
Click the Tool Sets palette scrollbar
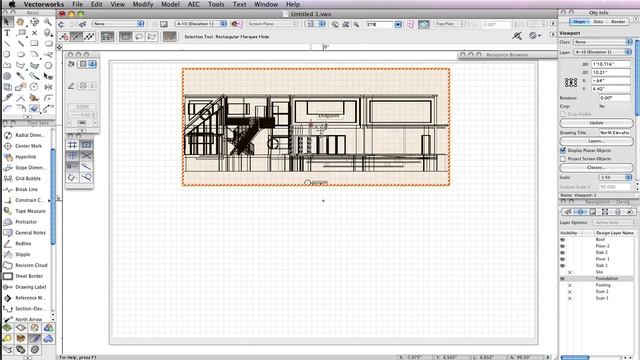coord(53,198)
